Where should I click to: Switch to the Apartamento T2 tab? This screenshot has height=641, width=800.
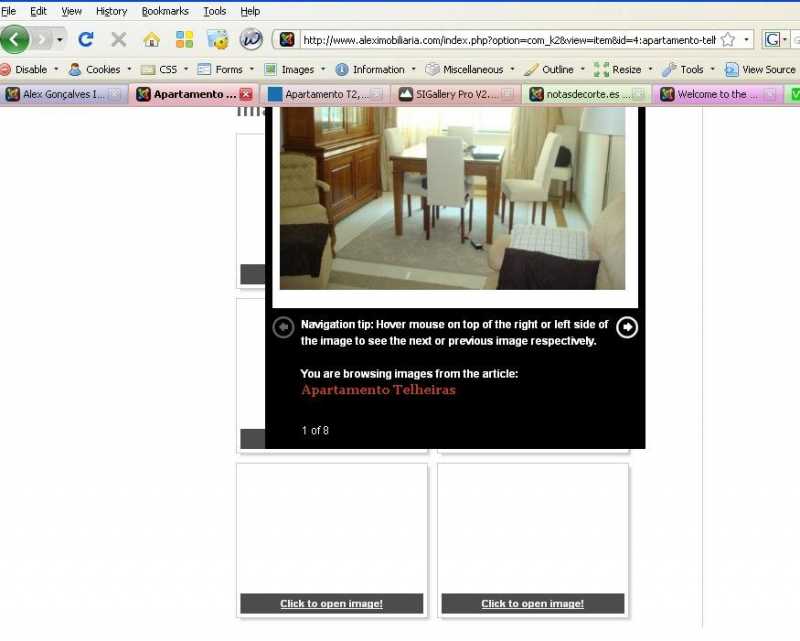pos(326,94)
